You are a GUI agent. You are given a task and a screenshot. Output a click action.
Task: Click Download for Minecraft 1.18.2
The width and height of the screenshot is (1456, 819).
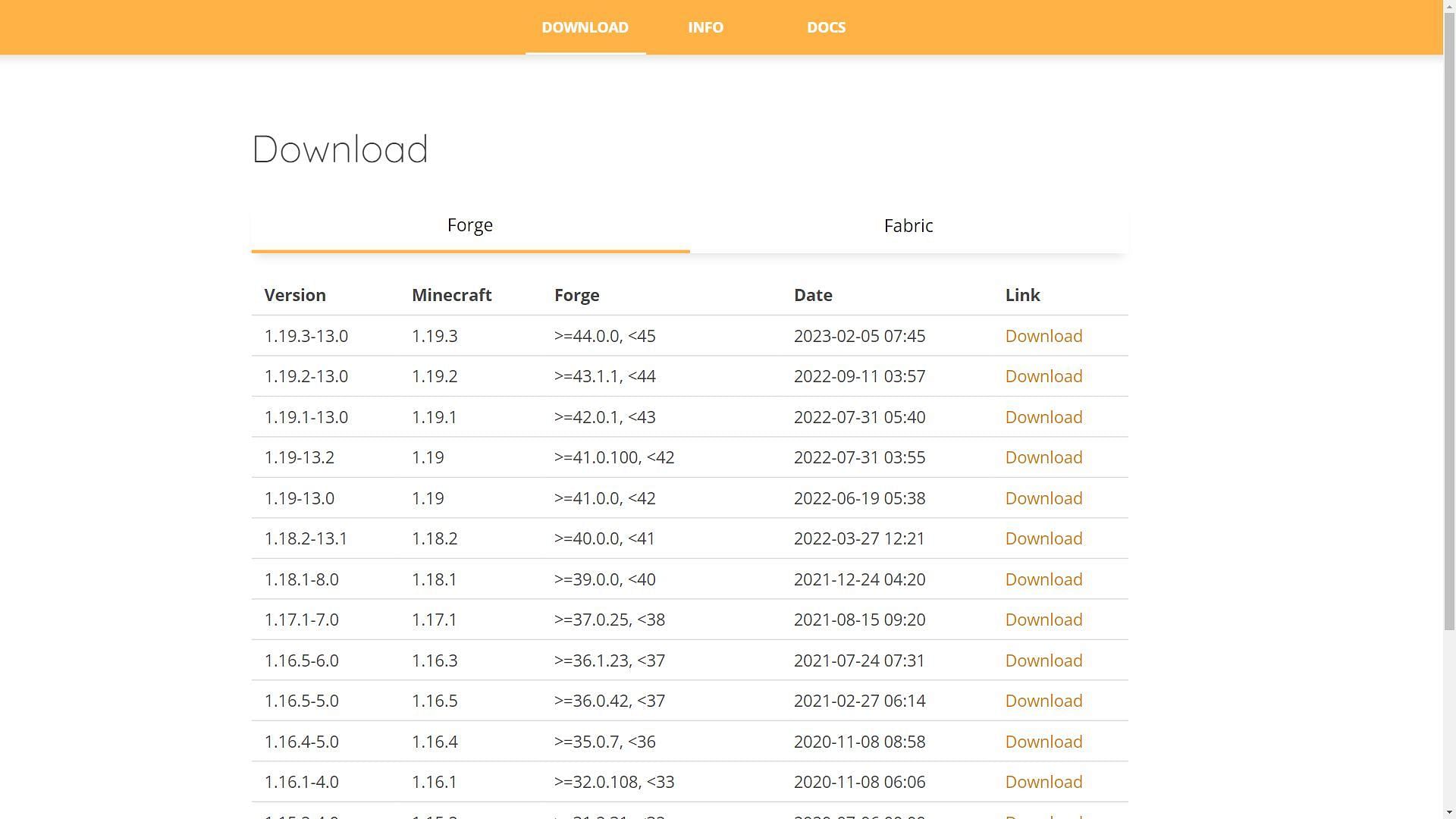click(1043, 538)
